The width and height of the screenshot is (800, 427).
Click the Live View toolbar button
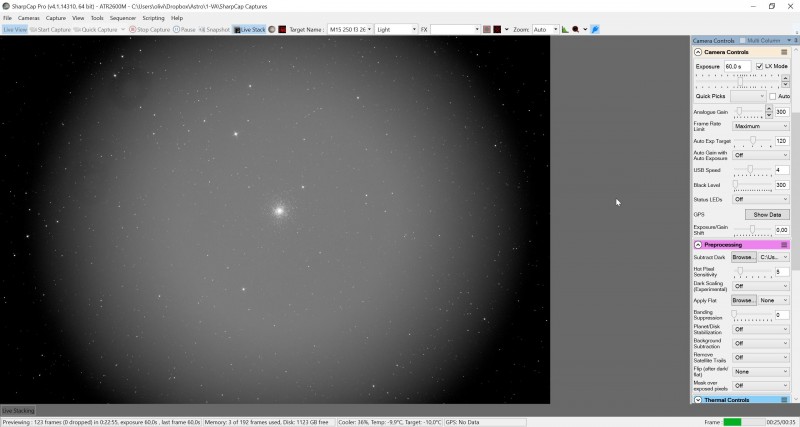(x=15, y=30)
